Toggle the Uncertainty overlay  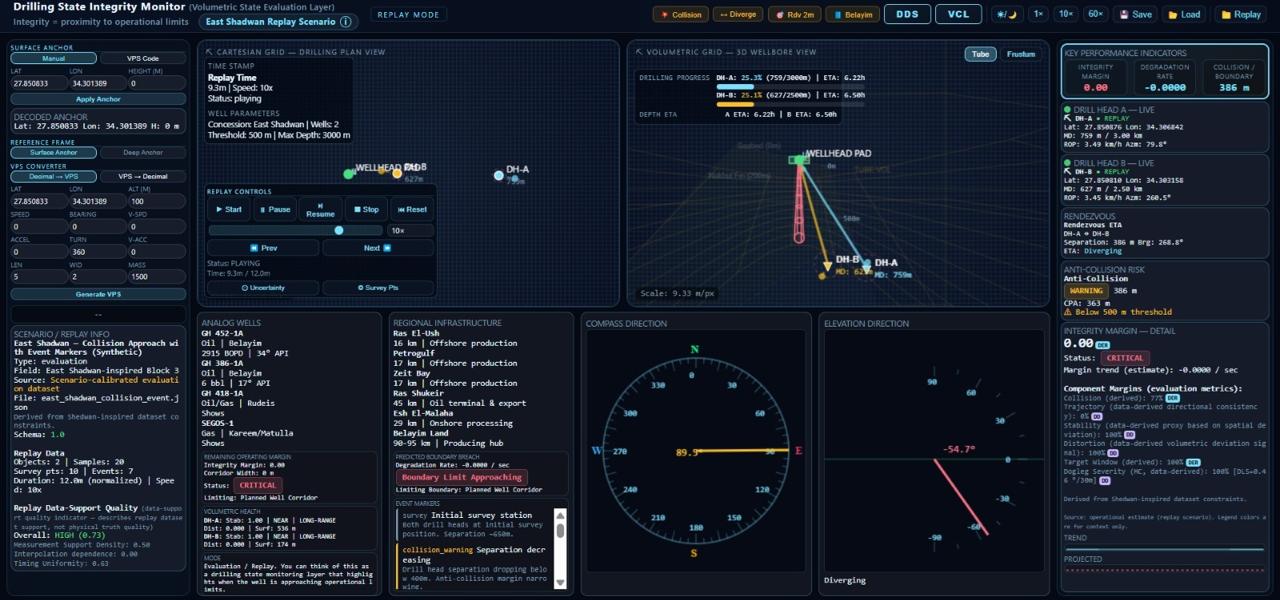[x=263, y=288]
